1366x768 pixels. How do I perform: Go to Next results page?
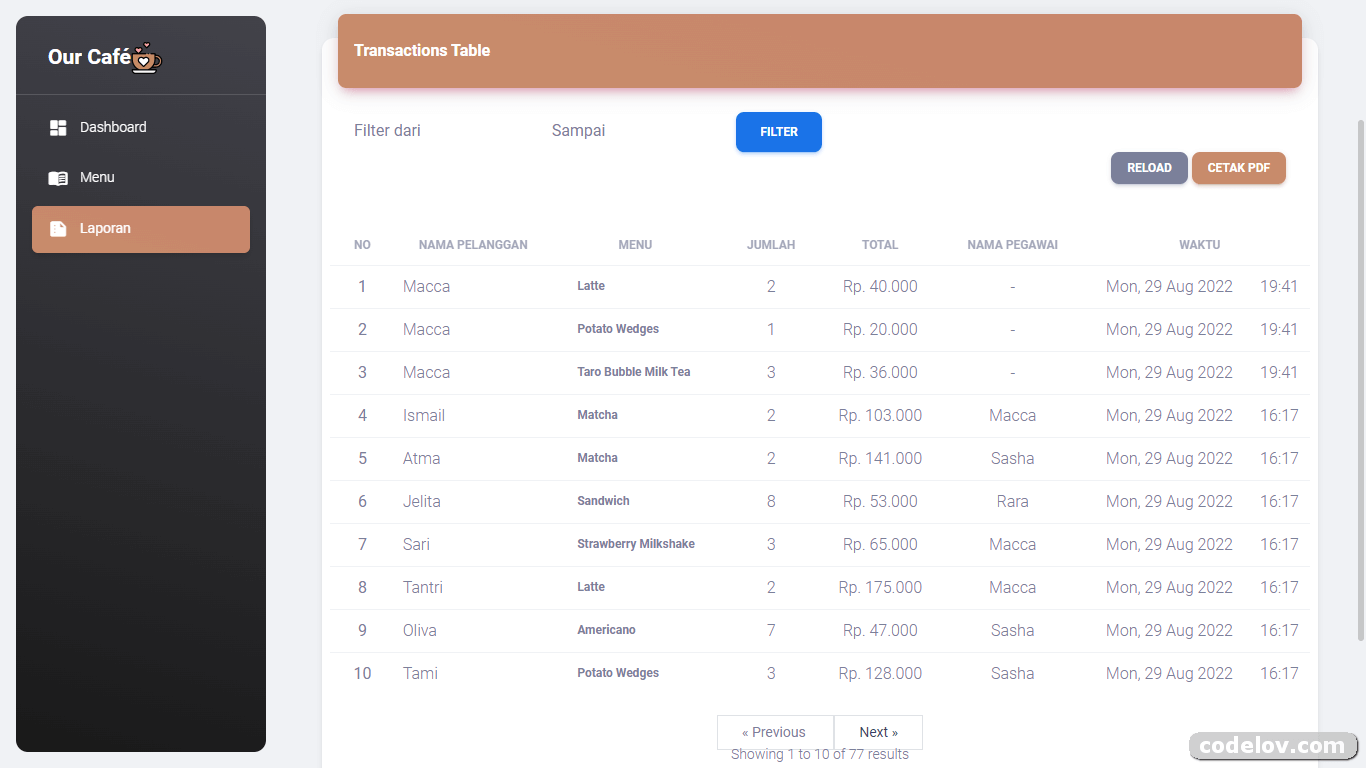[878, 732]
